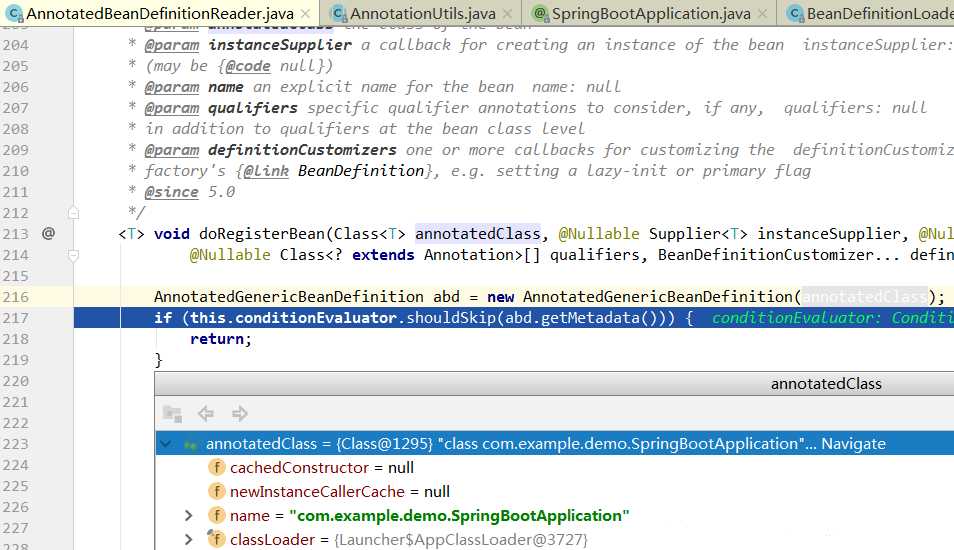The image size is (954, 550).
Task: Click the BeanDefinitionCustomizer type on line 214
Action: point(766,255)
